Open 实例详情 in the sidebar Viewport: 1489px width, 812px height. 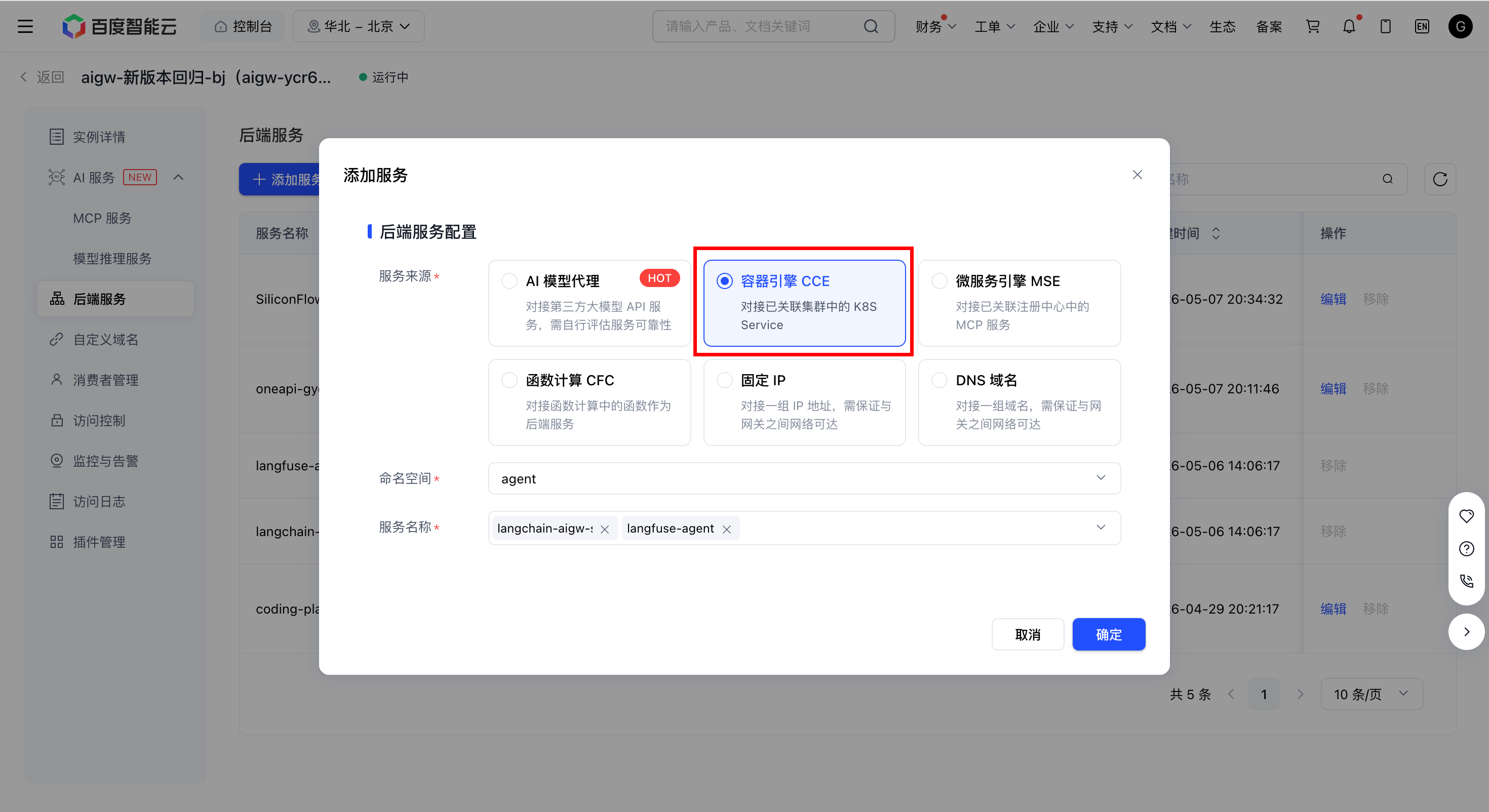click(x=115, y=137)
